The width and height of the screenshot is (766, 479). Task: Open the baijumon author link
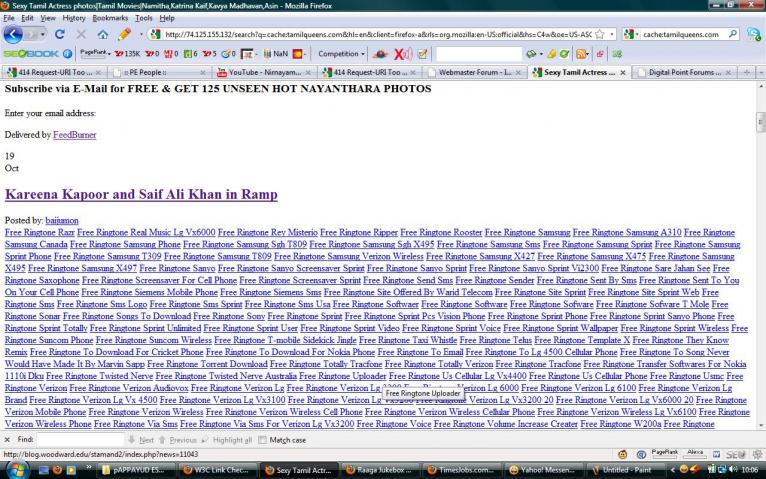click(x=62, y=221)
